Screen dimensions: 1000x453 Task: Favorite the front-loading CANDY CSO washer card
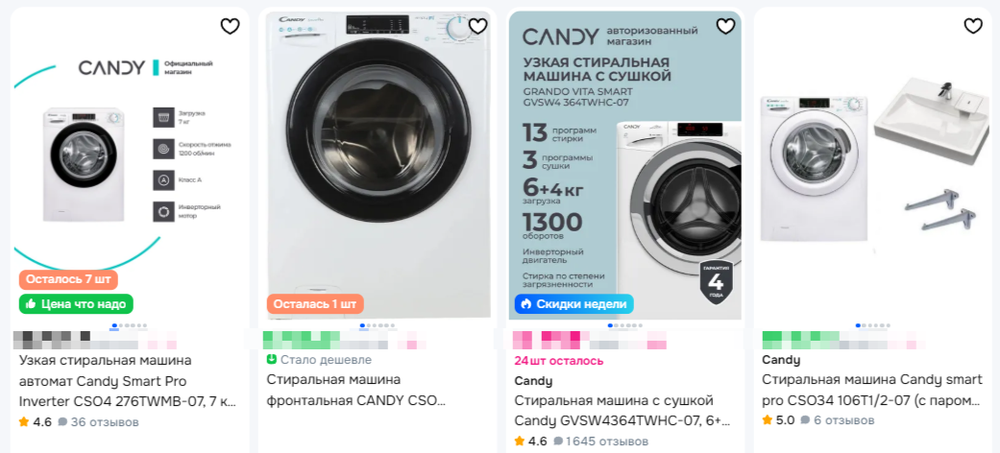[478, 26]
